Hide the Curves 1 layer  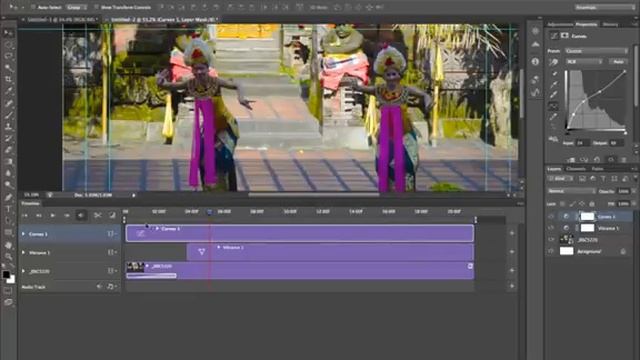(x=551, y=216)
